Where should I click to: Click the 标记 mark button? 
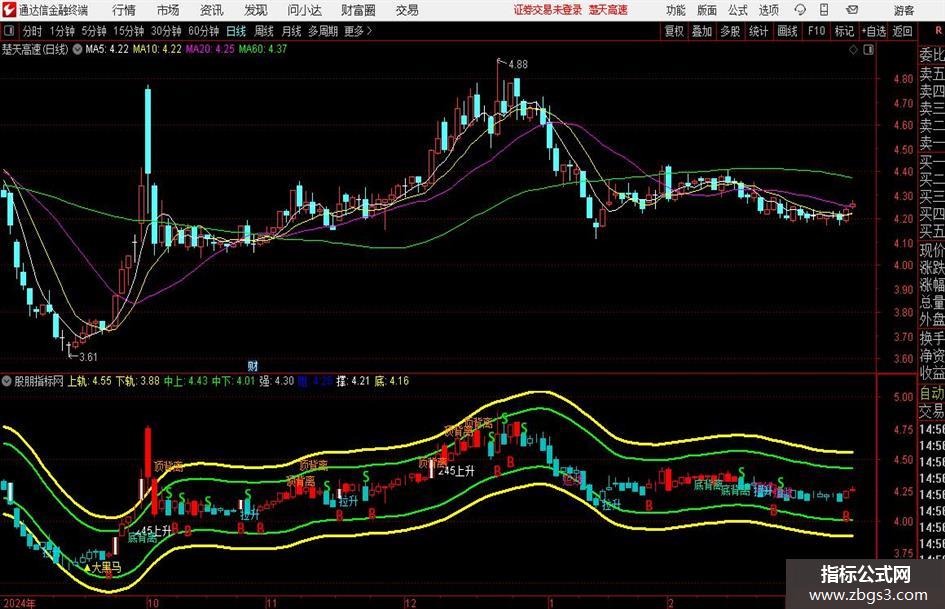(844, 31)
